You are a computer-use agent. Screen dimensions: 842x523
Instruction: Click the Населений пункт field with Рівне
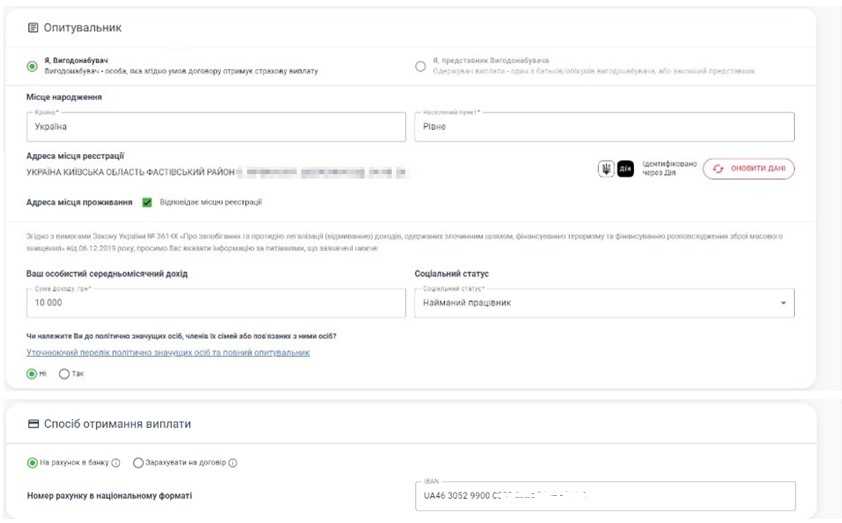click(x=604, y=127)
